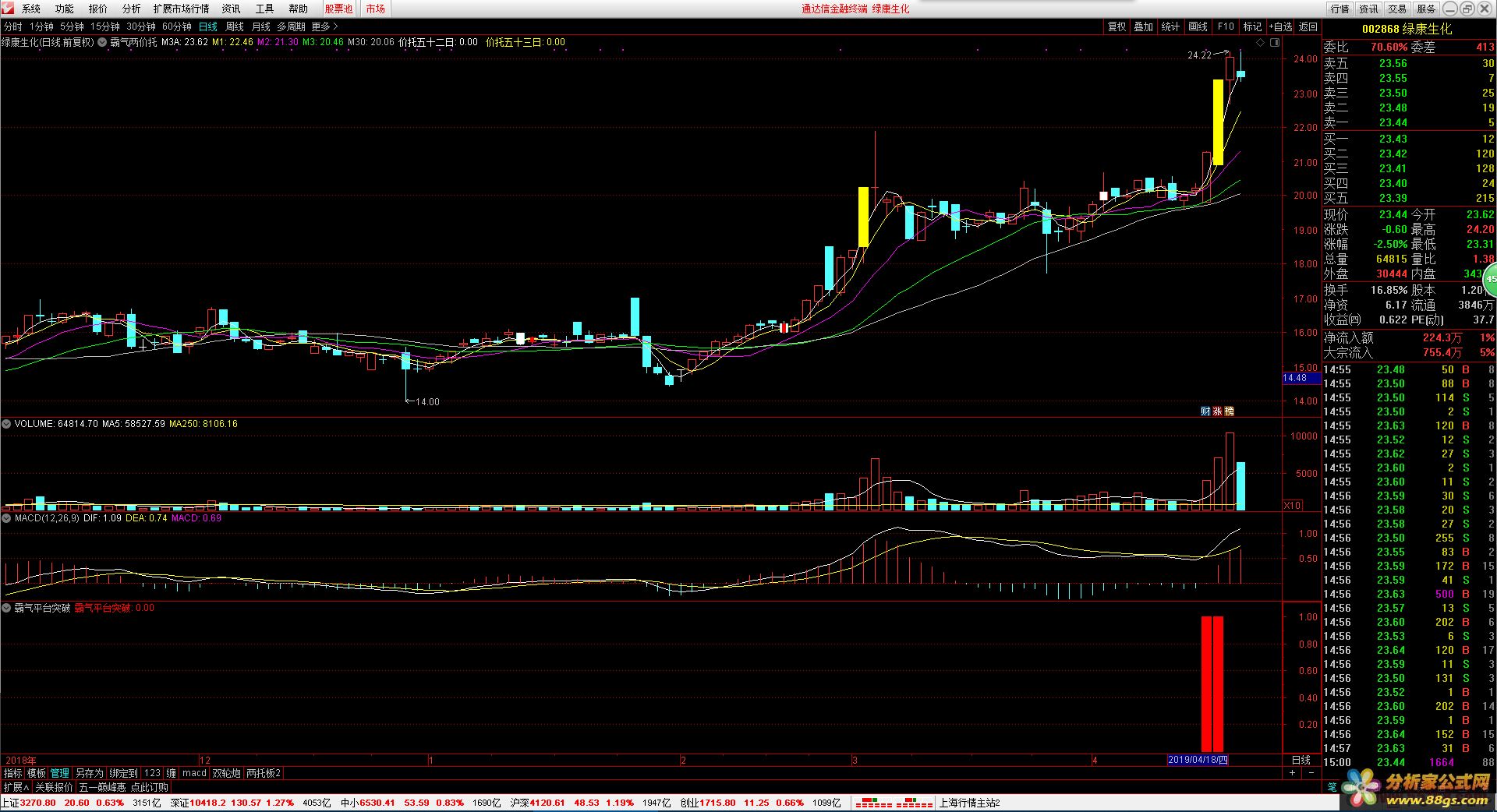
Task: Open the 功能 menu
Action: coord(65,9)
